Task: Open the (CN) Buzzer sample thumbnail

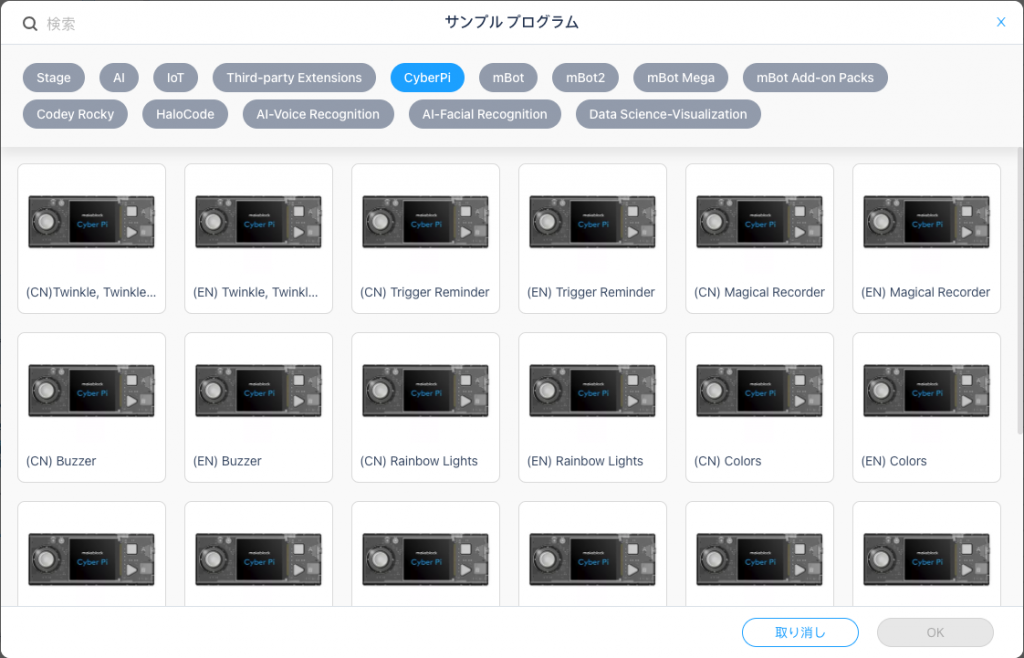Action: [x=91, y=391]
